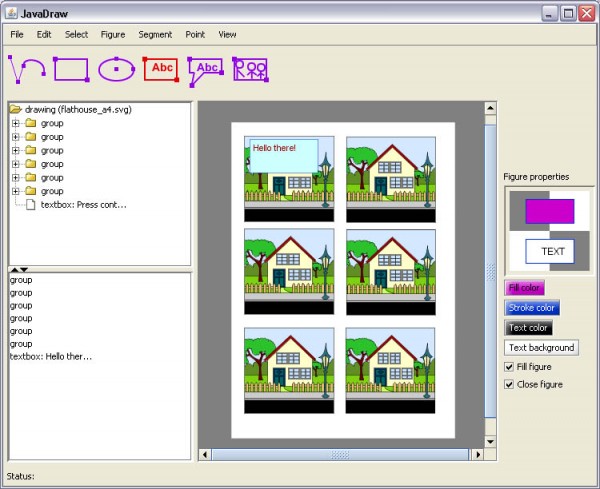Image resolution: width=600 pixels, height=489 pixels.
Task: Click the canvas vertical scrollbar down arrow
Action: pyautogui.click(x=490, y=441)
